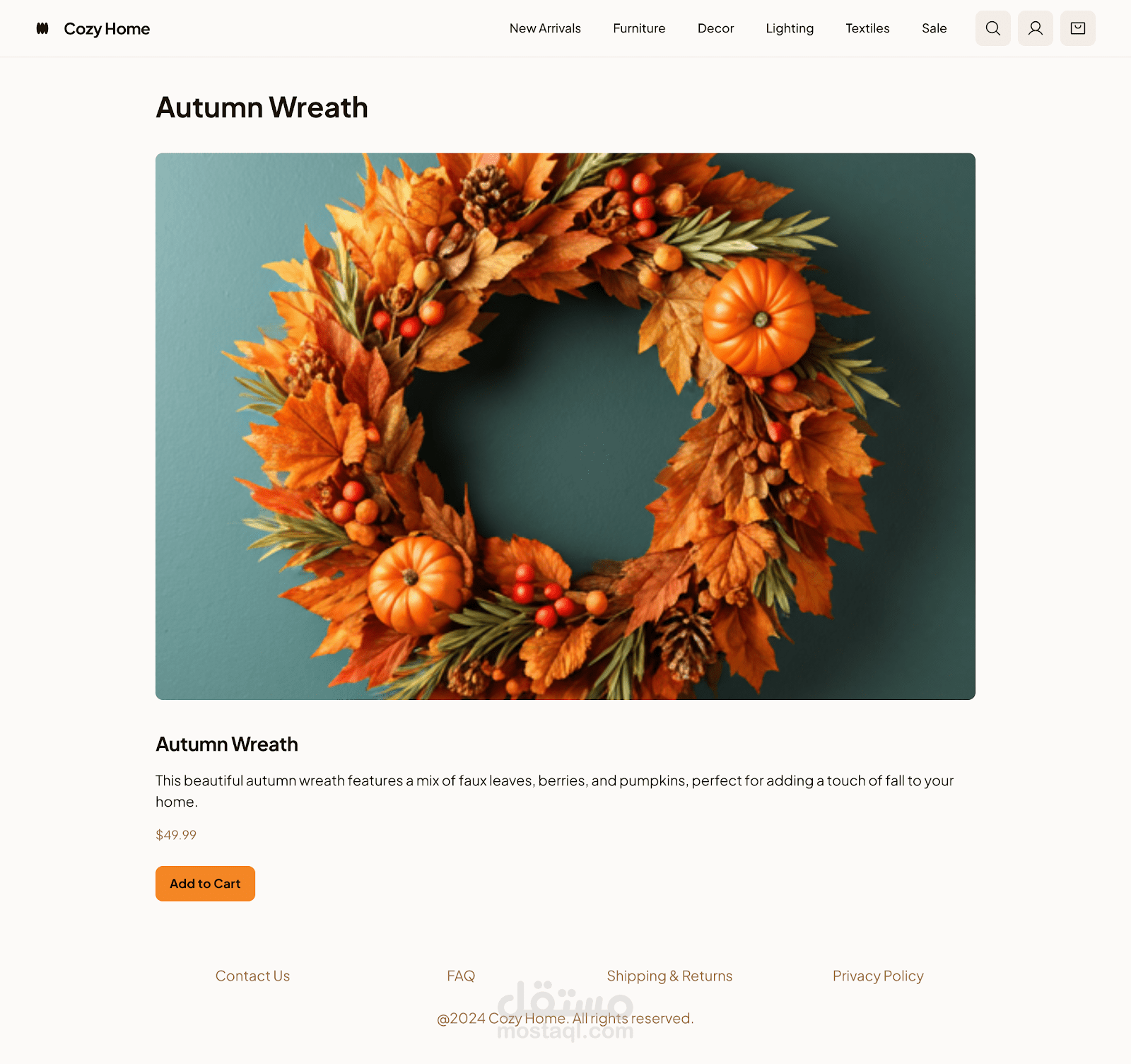Browse the Lighting section
Viewport: 1131px width, 1064px height.
pos(790,28)
